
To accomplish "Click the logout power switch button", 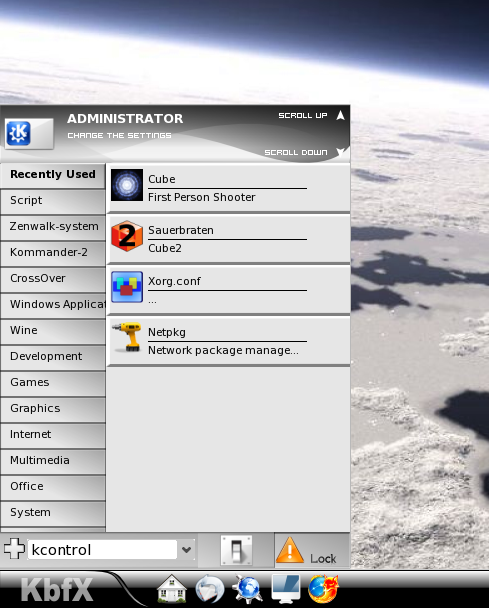I will click(x=236, y=550).
